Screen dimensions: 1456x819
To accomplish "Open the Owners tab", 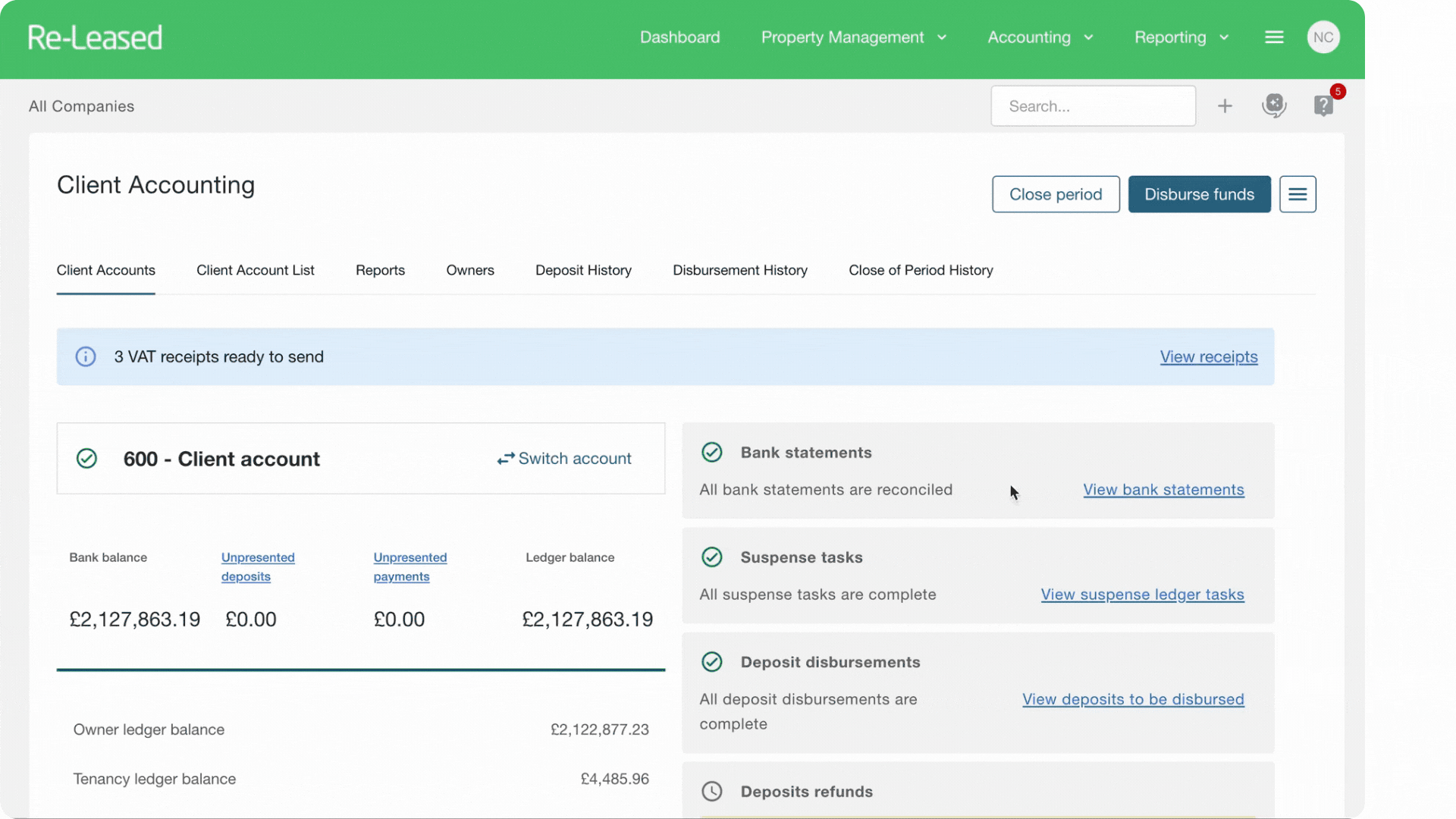I will (470, 271).
